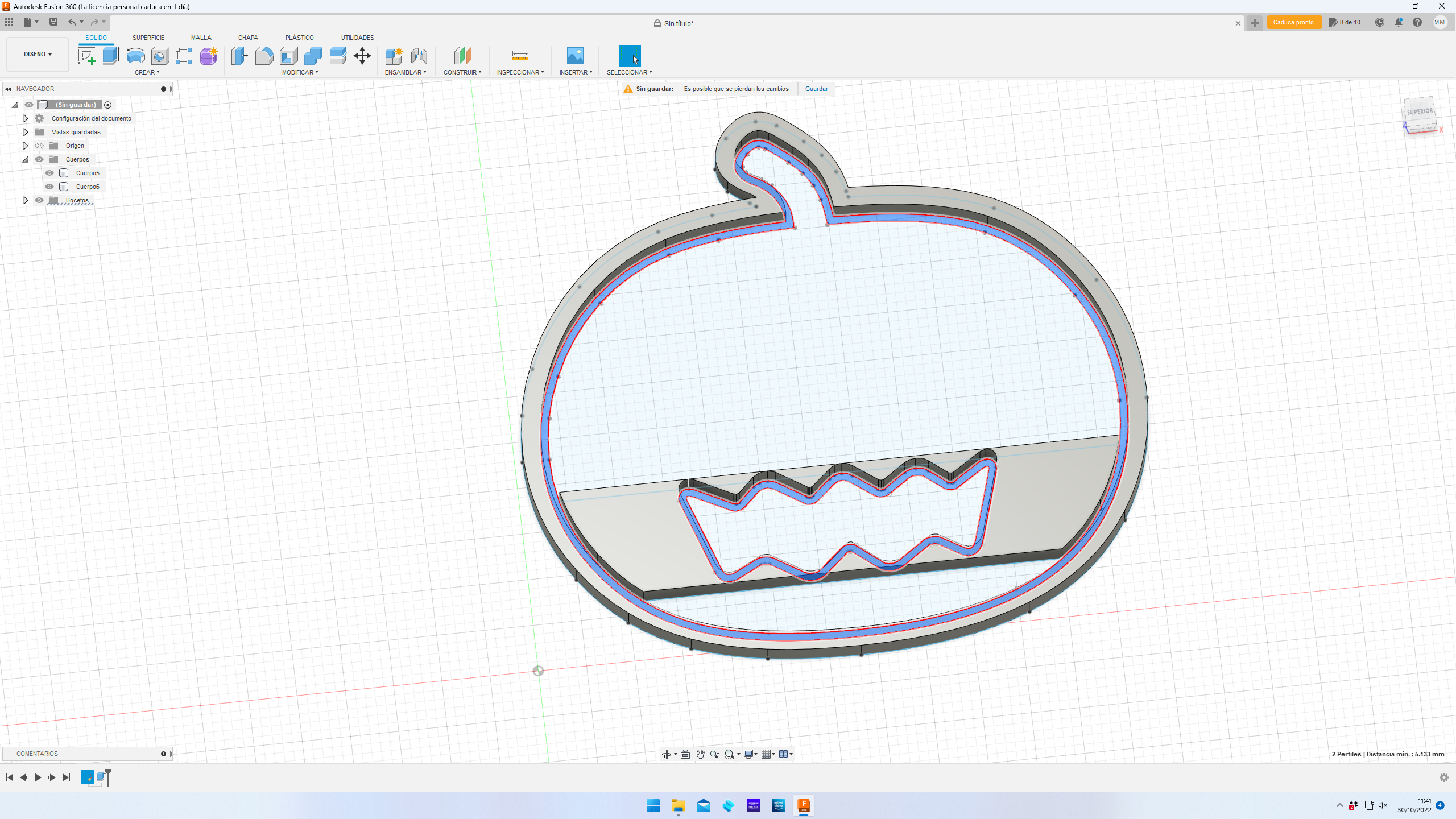The width and height of the screenshot is (1456, 819).
Task: Click the Caduca pronto button
Action: click(1293, 23)
